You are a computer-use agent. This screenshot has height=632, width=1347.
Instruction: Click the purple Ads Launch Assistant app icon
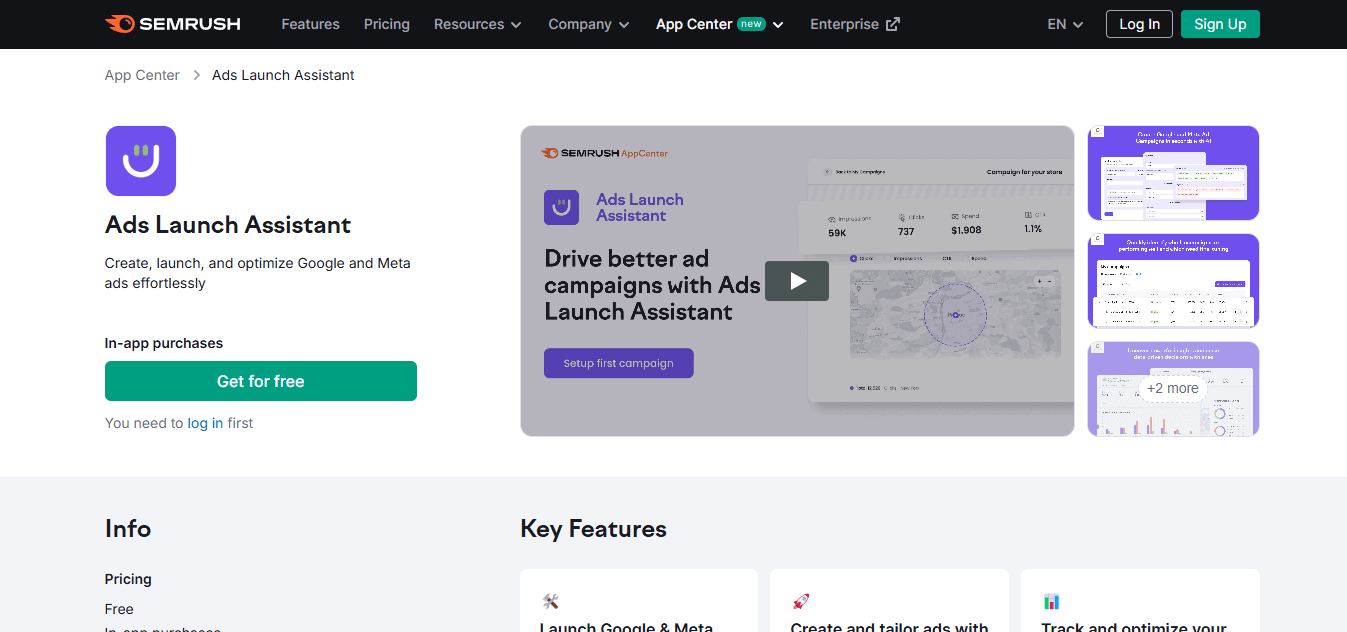(141, 161)
